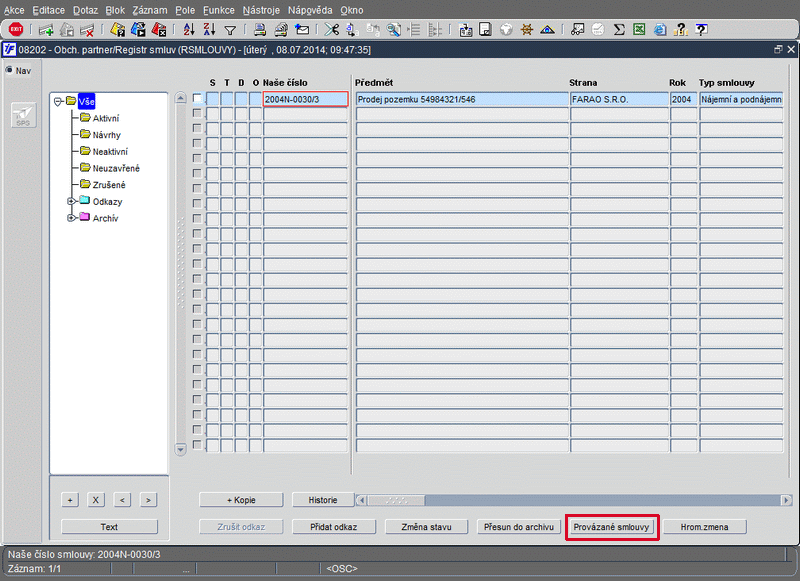Insert a new record via toolbar
The image size is (800, 581).
(46, 30)
